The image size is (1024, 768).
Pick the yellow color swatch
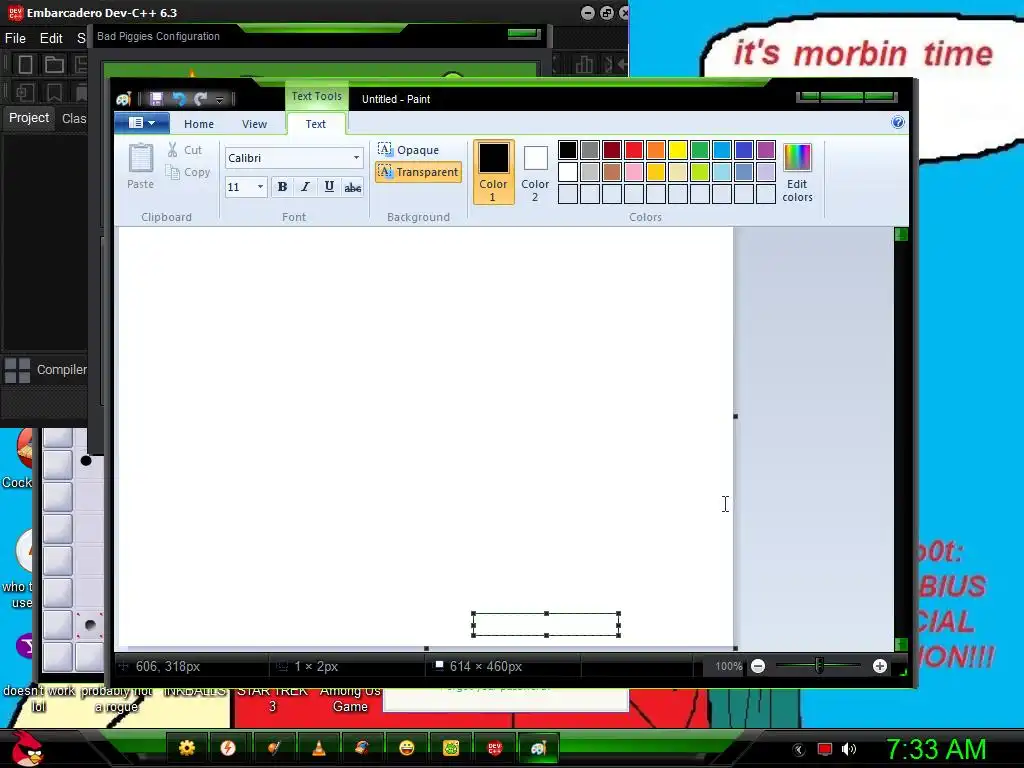[x=677, y=150]
